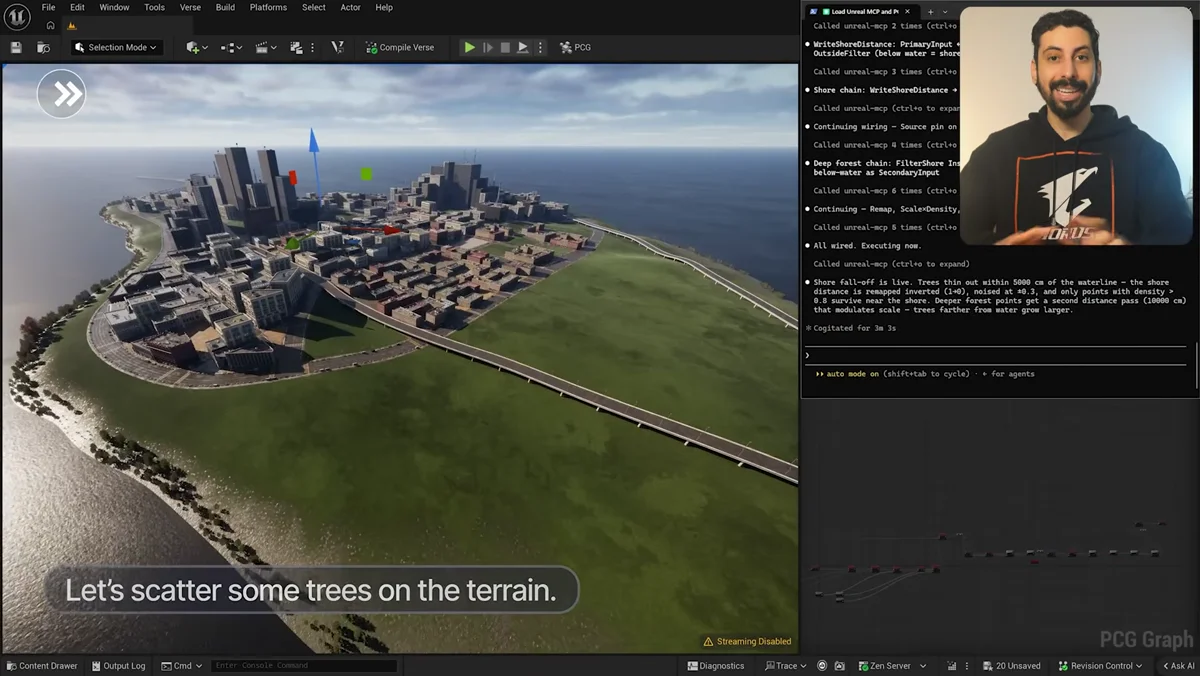Open the Actor menu
The width and height of the screenshot is (1200, 676).
[350, 7]
